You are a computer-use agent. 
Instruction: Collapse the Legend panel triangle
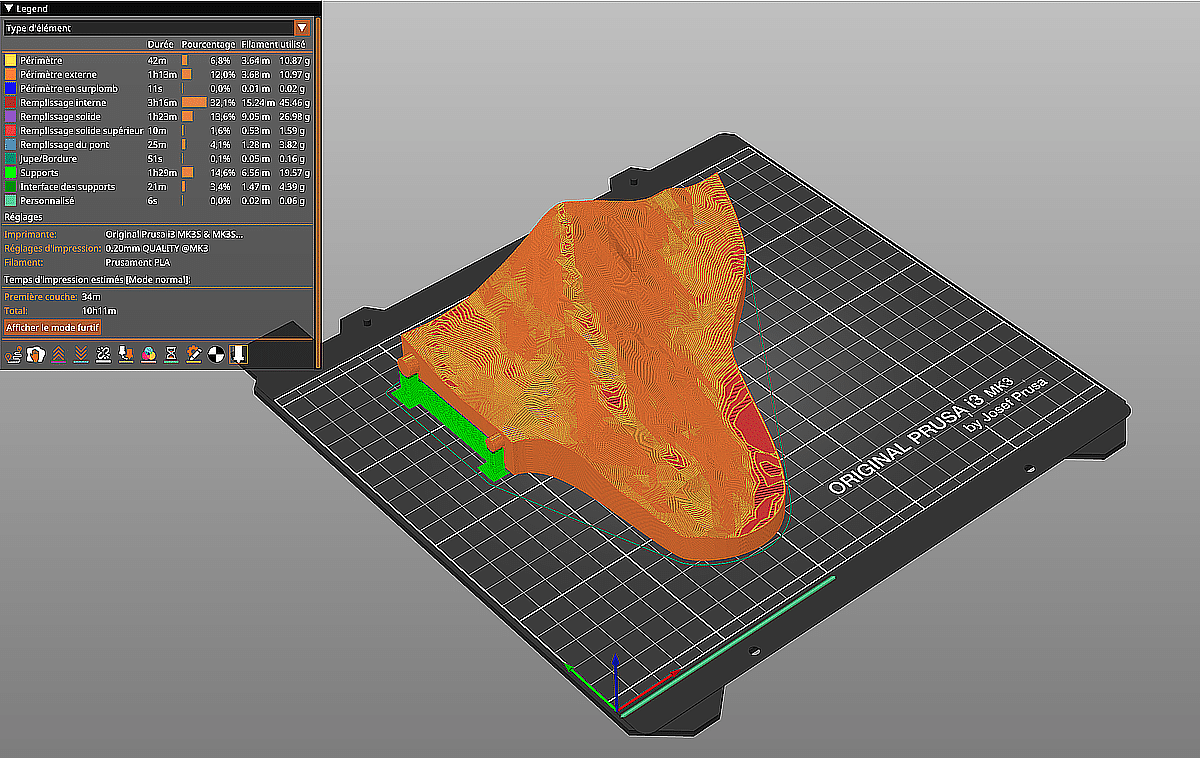(x=9, y=8)
